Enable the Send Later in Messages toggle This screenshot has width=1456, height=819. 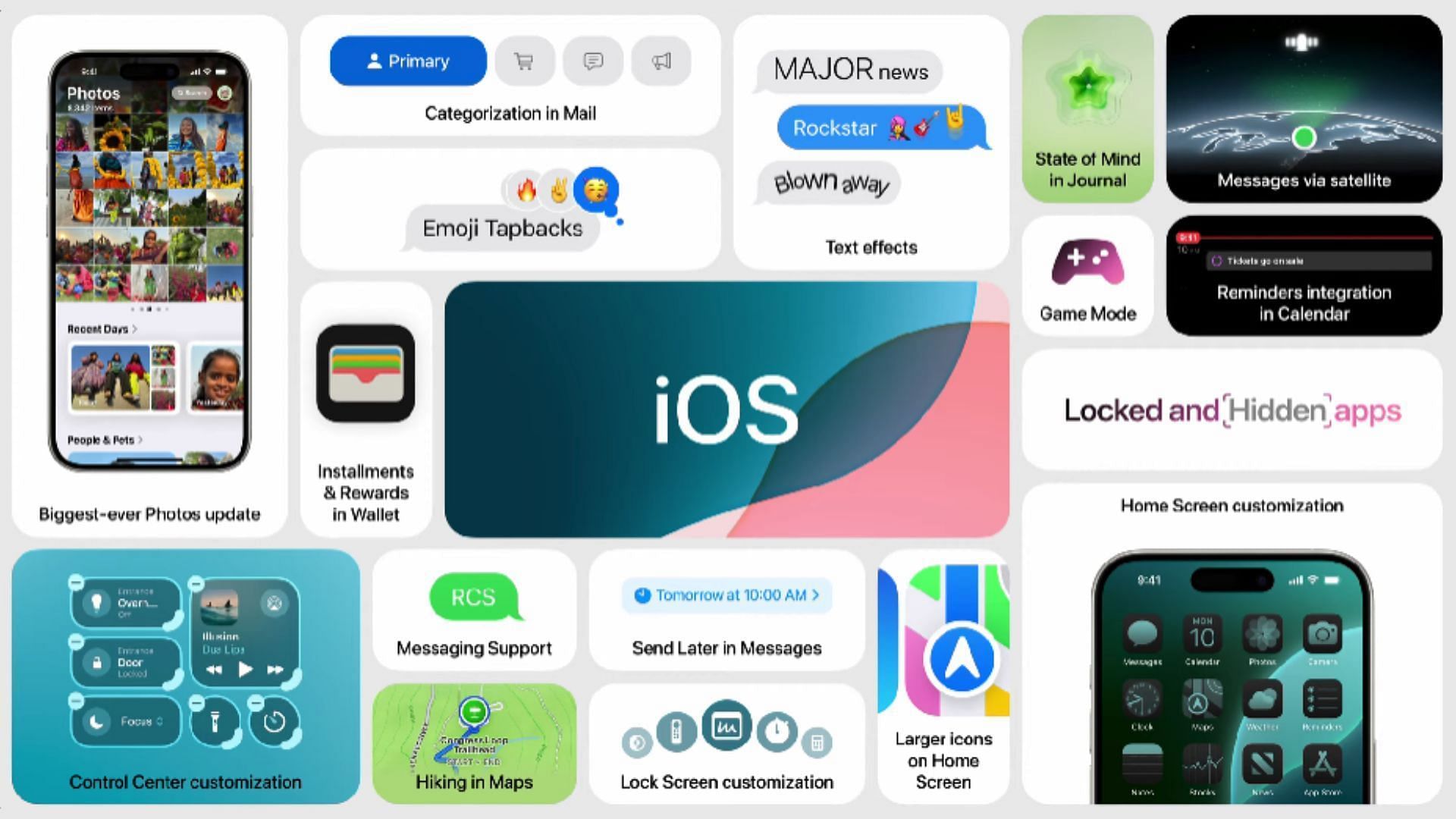click(x=726, y=595)
